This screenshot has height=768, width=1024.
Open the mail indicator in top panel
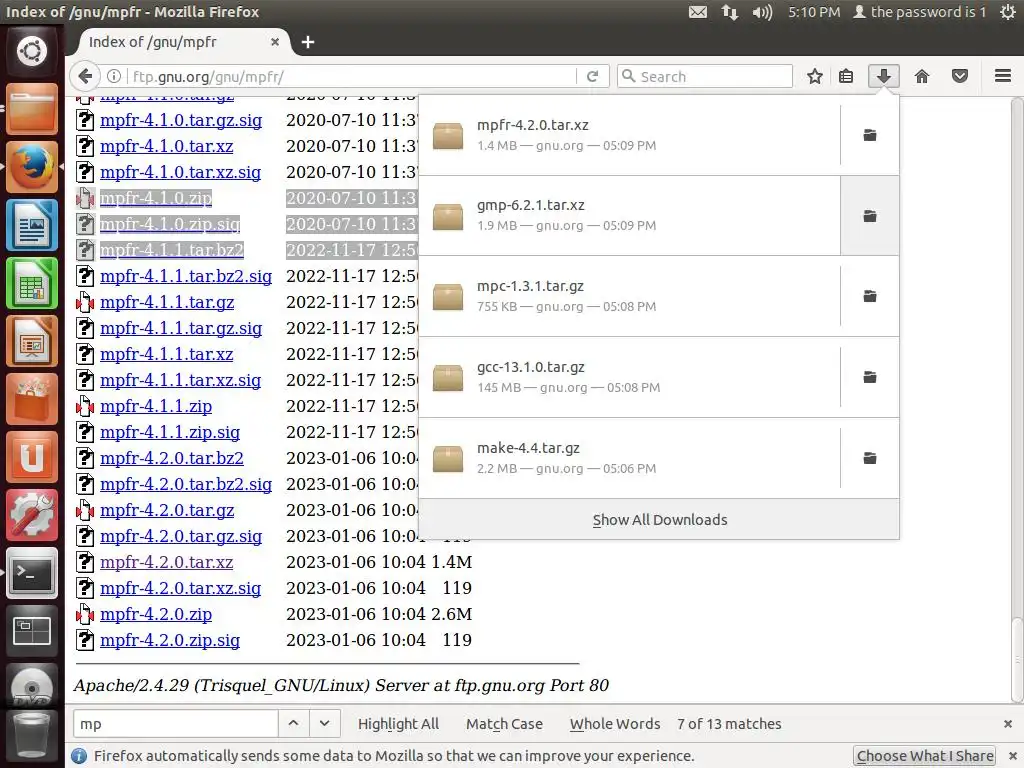697,12
